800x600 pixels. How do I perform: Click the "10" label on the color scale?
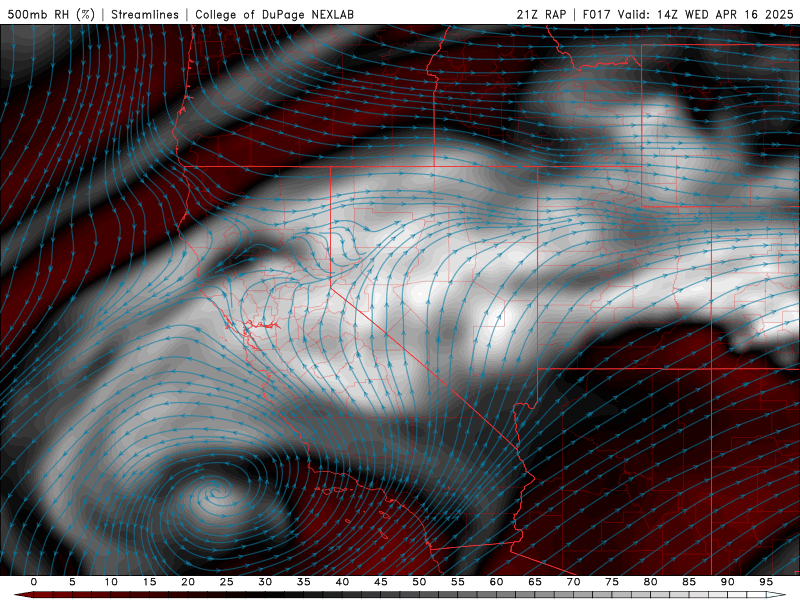click(x=111, y=582)
